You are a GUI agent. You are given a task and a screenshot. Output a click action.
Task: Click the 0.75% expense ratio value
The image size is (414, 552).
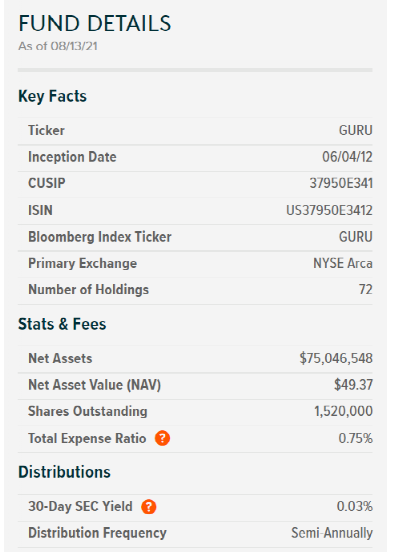(356, 438)
